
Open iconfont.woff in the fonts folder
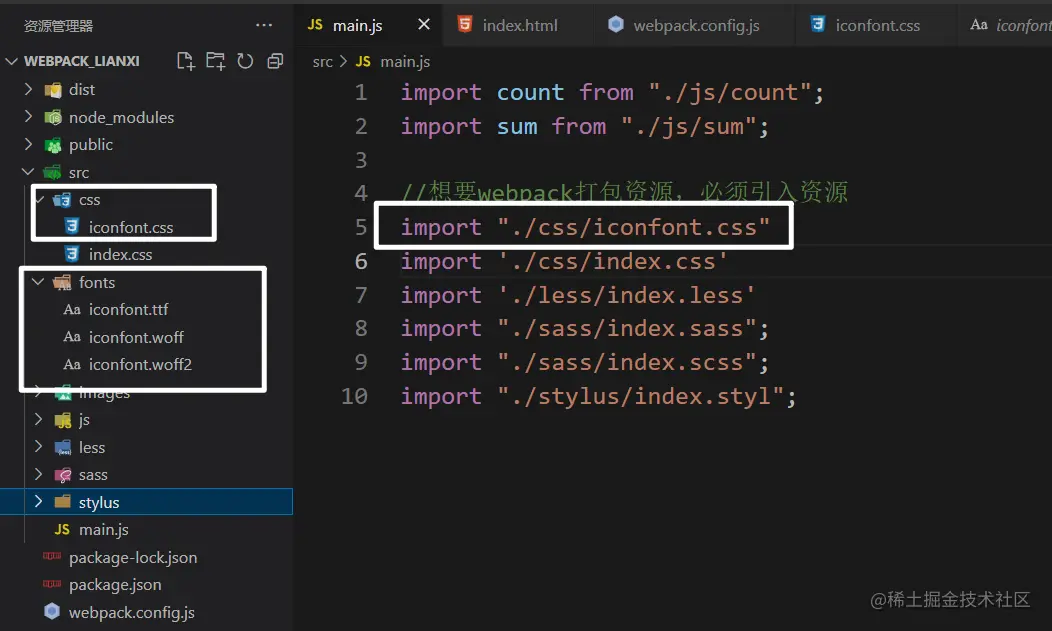[136, 337]
